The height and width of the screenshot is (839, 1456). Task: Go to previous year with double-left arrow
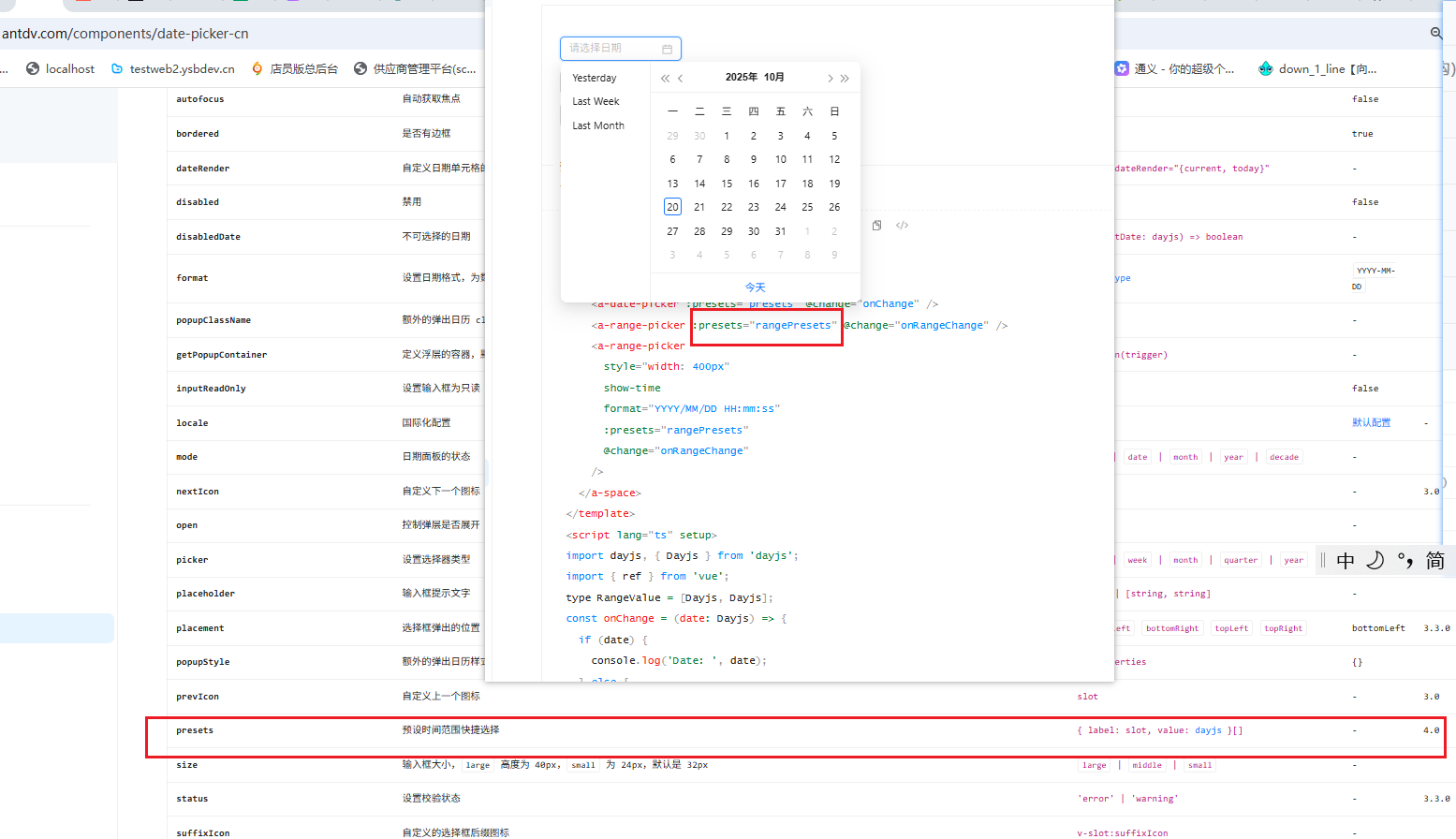665,79
